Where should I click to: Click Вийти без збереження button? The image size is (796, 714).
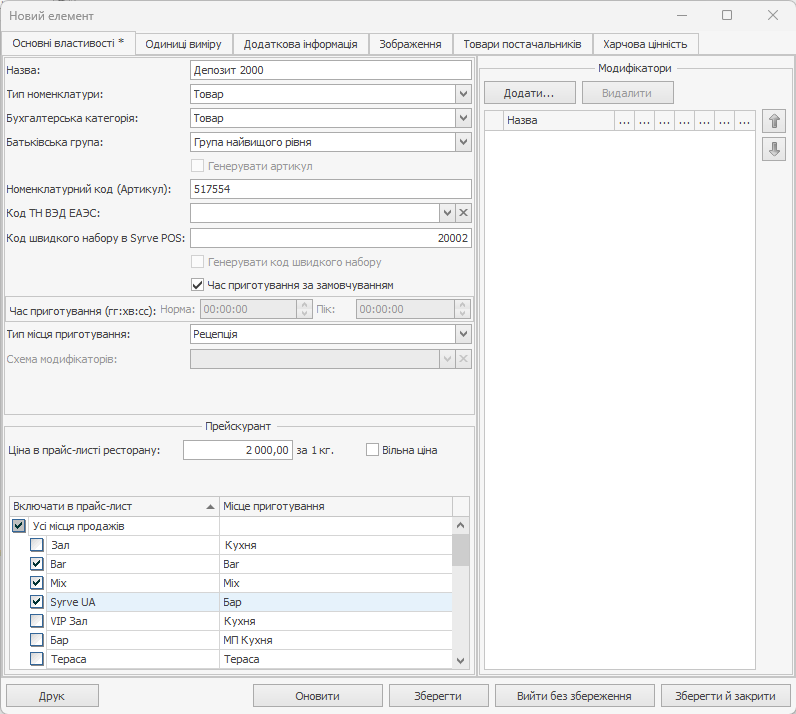pyautogui.click(x=574, y=696)
